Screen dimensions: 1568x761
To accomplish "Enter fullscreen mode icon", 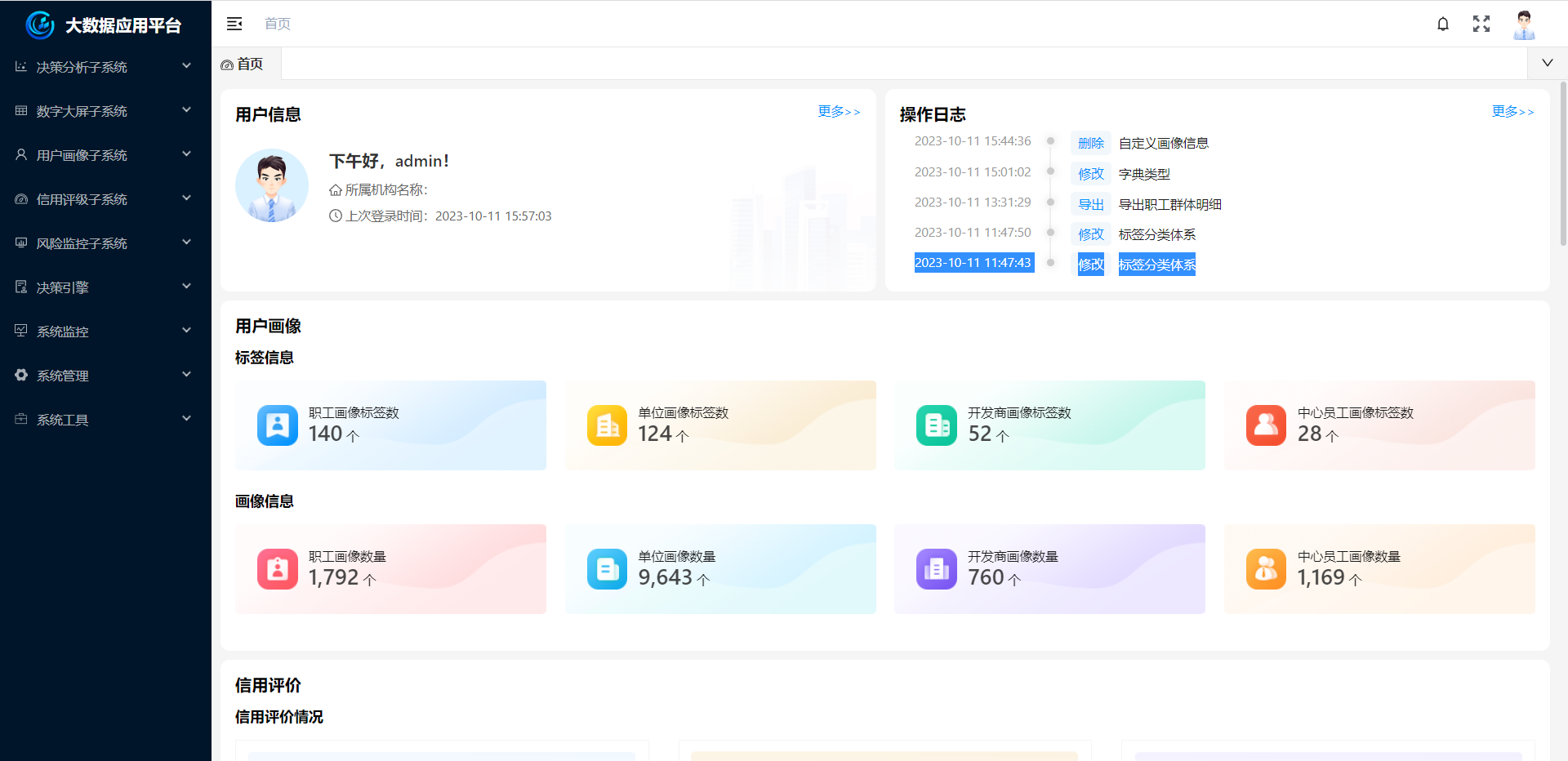I will 1481,24.
